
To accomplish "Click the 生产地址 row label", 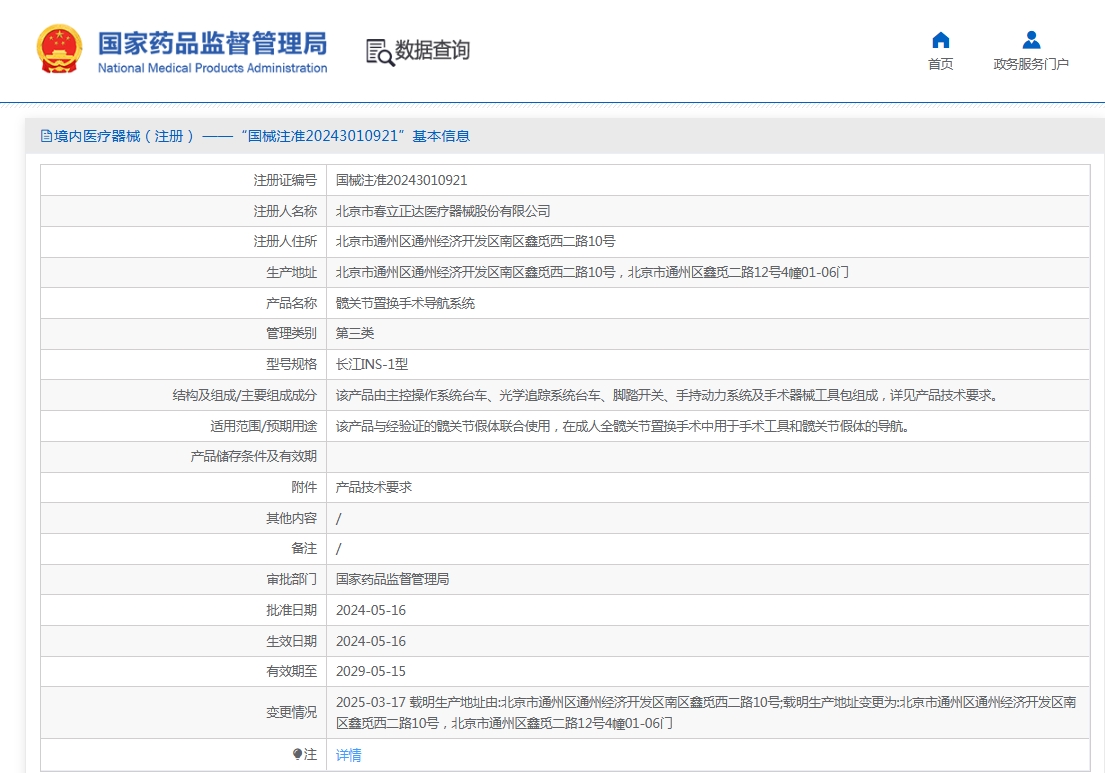I will (291, 273).
